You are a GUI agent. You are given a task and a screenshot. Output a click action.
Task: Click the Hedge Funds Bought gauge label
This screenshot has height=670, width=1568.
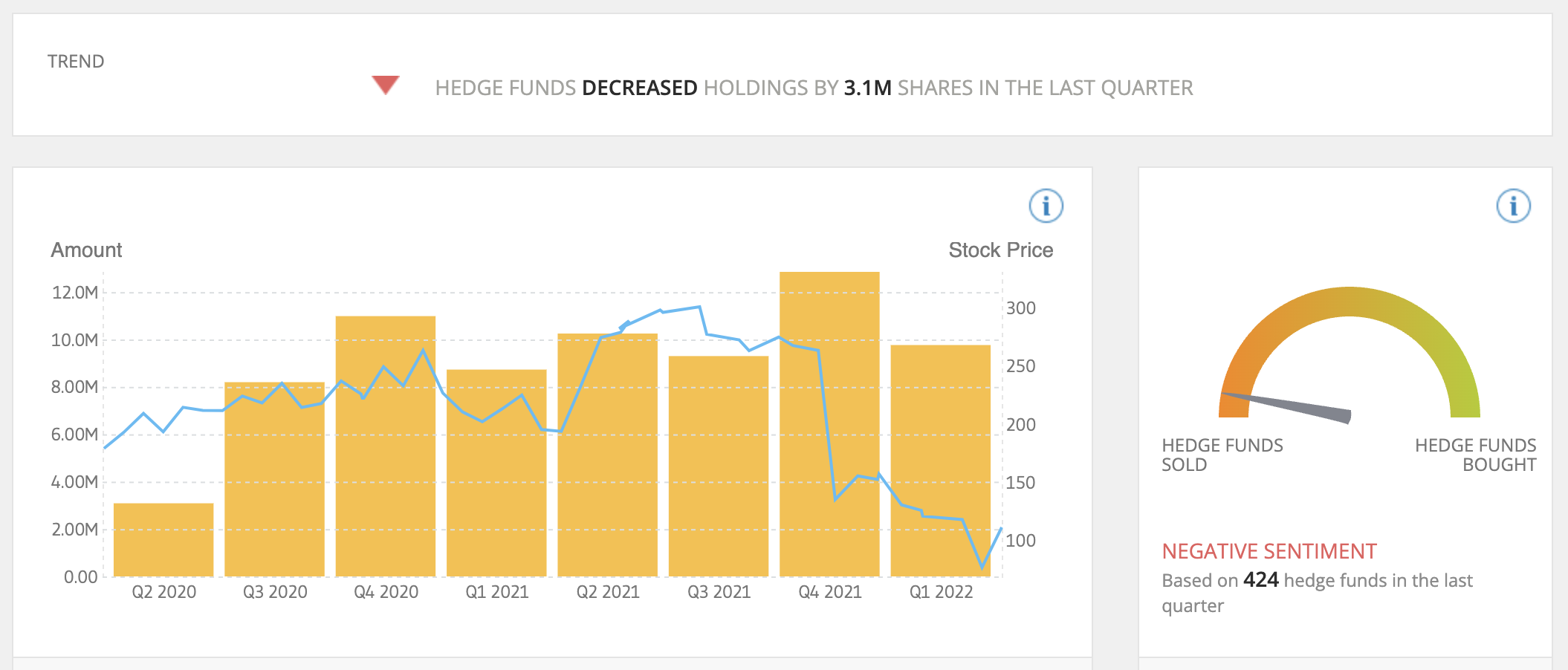coord(1475,455)
